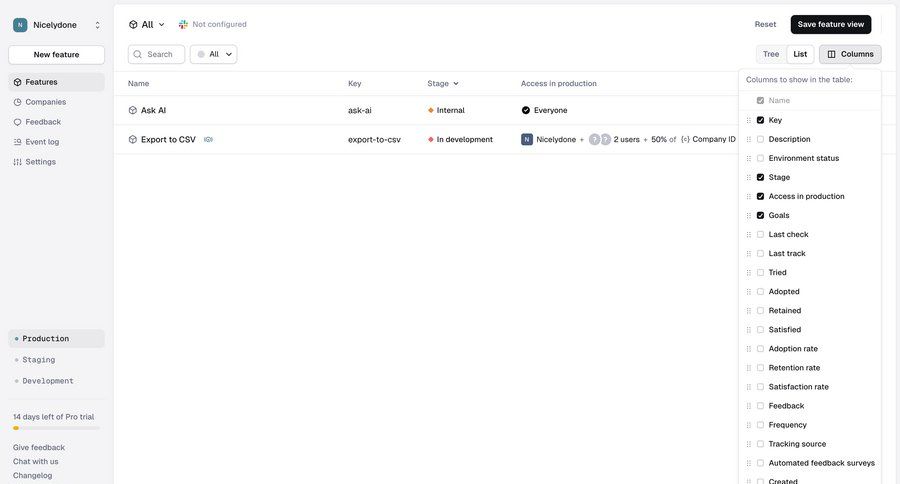Viewport: 900px width, 484px height.
Task: Check the Description column checkbox
Action: [x=761, y=139]
